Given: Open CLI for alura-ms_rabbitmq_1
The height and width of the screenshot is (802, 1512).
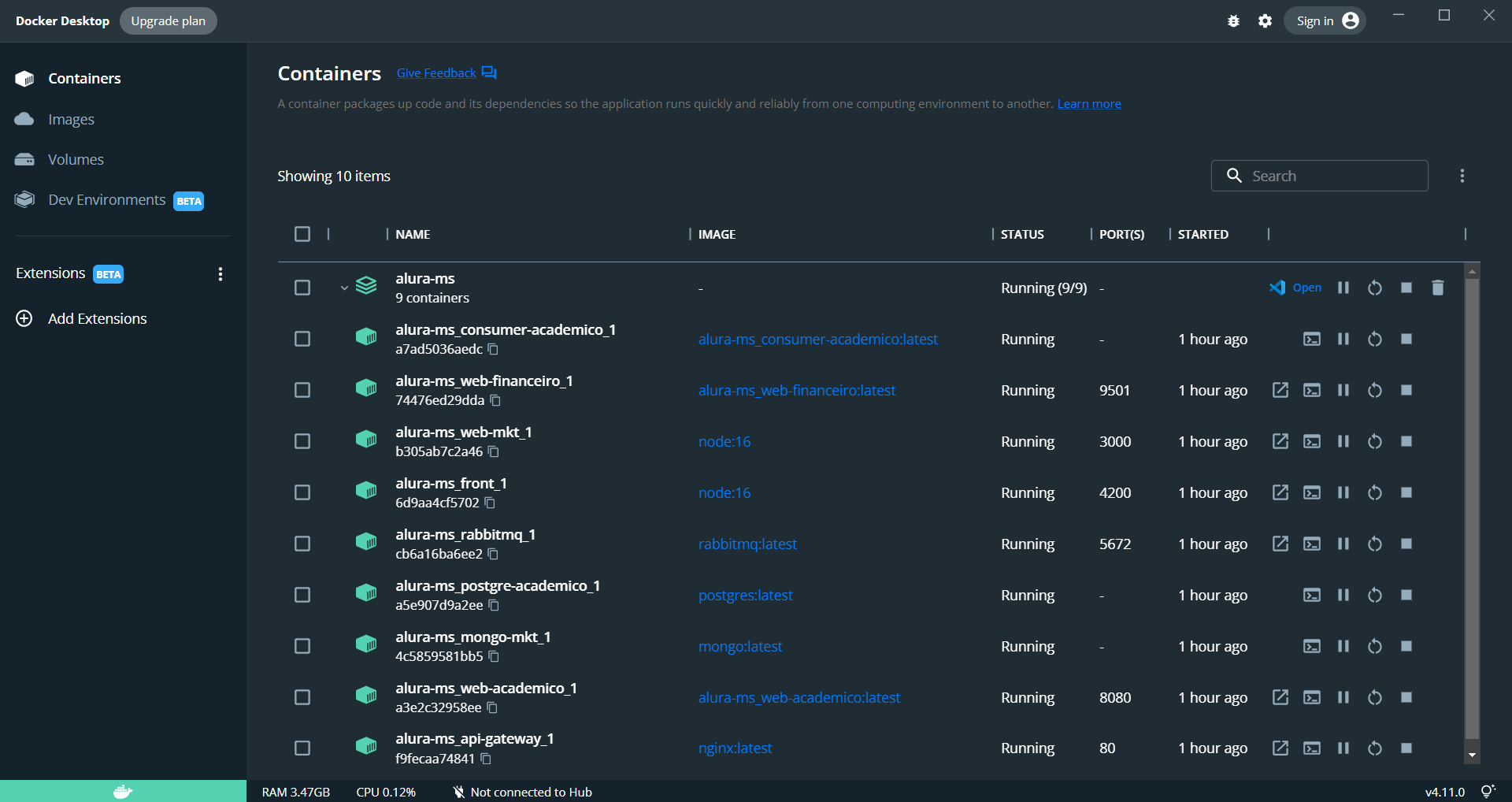Looking at the screenshot, I should (x=1312, y=544).
